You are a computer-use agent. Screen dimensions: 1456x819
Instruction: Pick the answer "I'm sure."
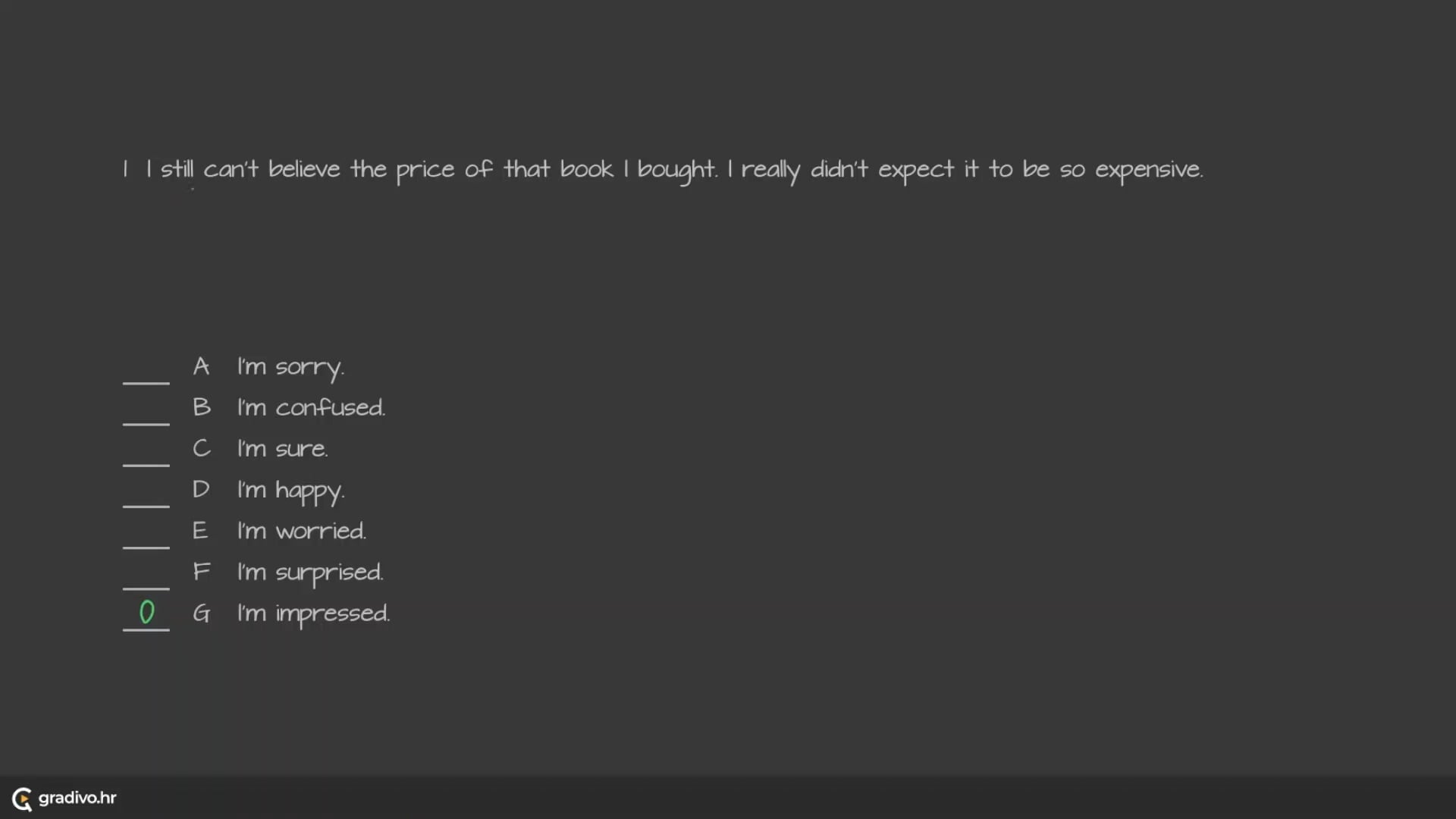point(282,449)
